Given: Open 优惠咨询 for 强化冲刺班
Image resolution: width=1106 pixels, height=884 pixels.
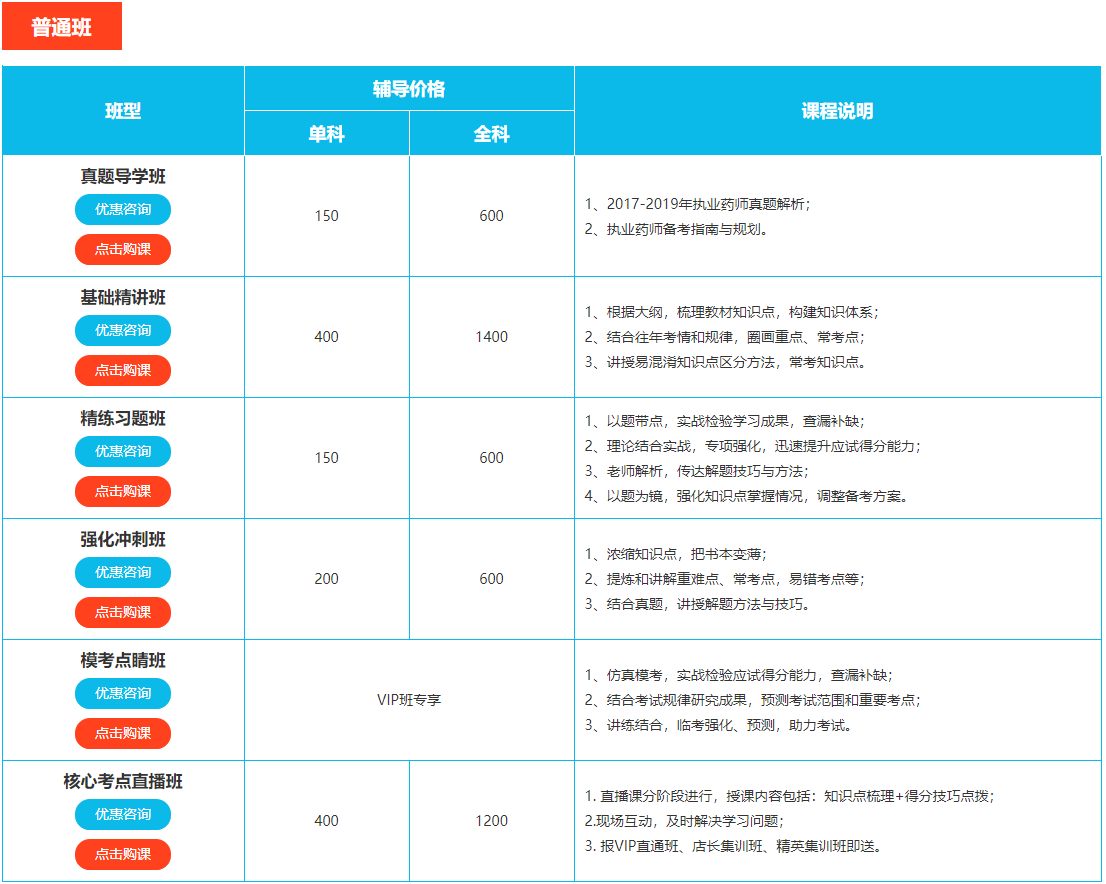Looking at the screenshot, I should [123, 573].
